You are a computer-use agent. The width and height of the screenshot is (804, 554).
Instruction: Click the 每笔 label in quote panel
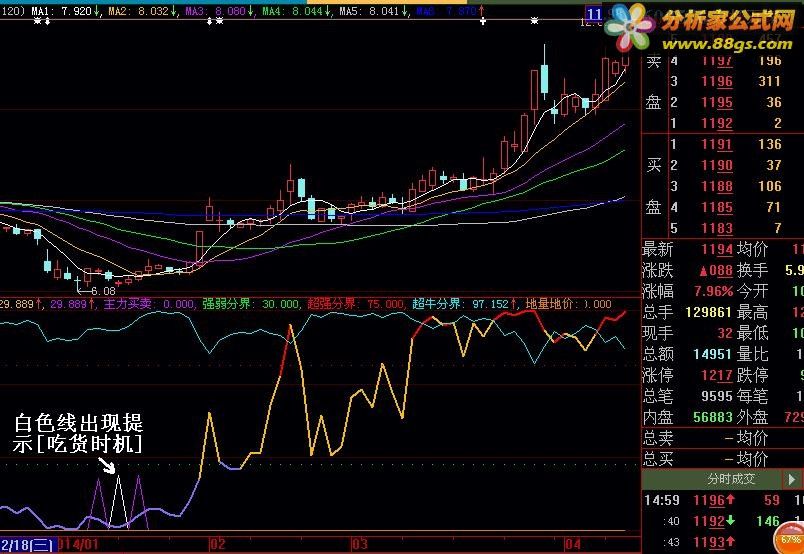point(752,396)
